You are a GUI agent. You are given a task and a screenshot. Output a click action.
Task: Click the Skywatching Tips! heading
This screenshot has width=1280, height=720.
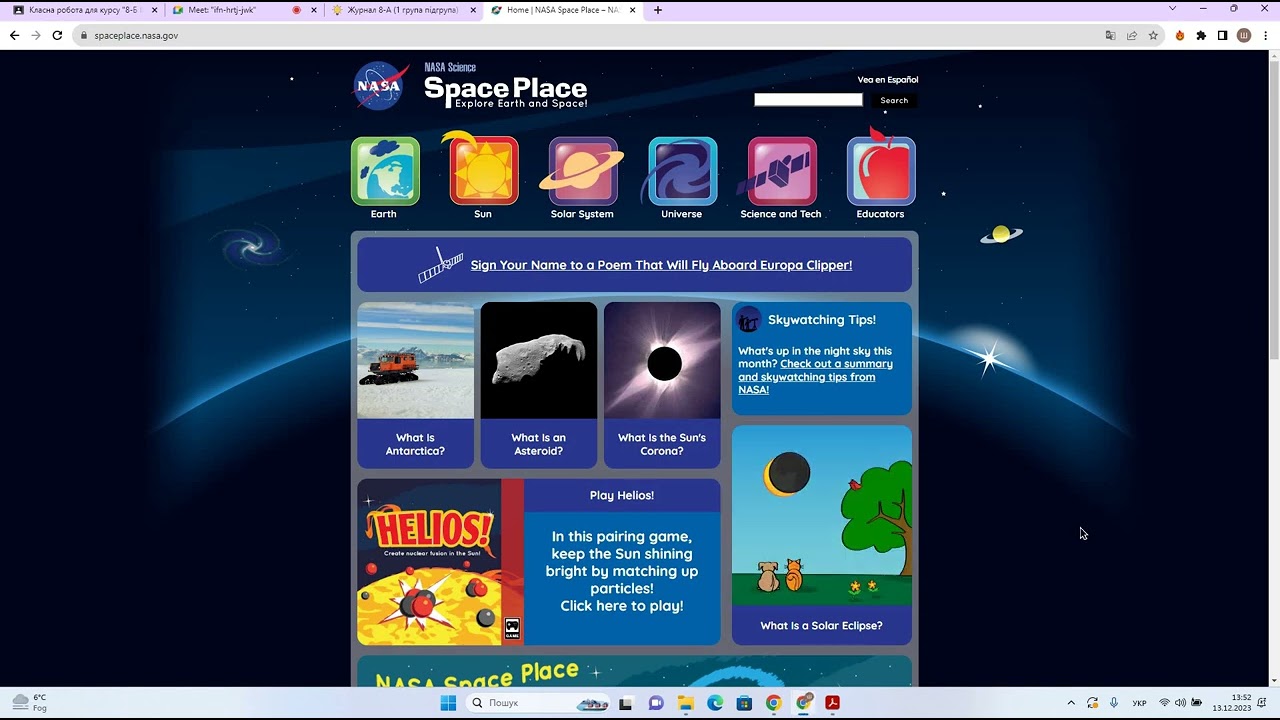(822, 320)
